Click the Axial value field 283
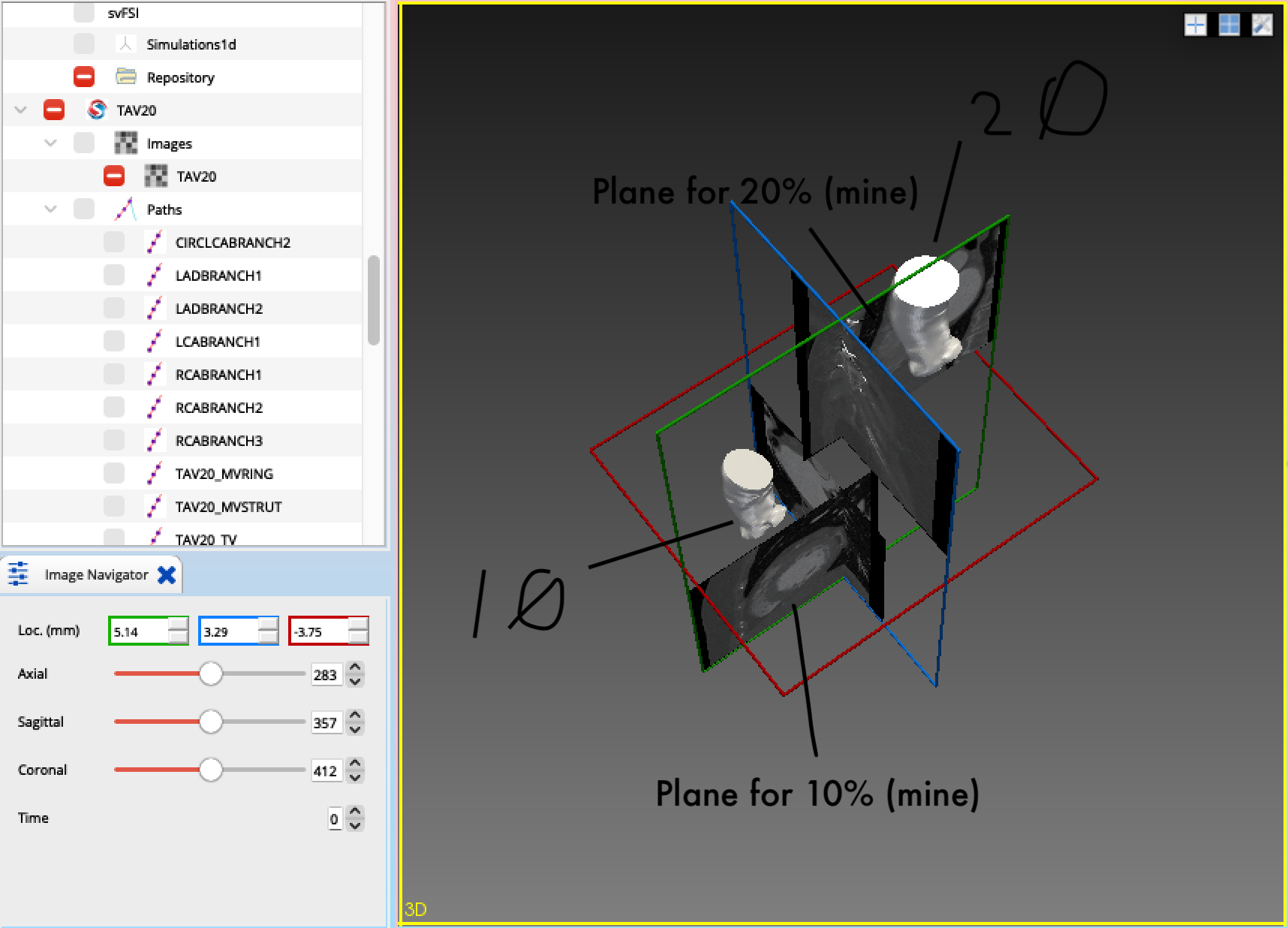This screenshot has height=928, width=1288. (325, 675)
